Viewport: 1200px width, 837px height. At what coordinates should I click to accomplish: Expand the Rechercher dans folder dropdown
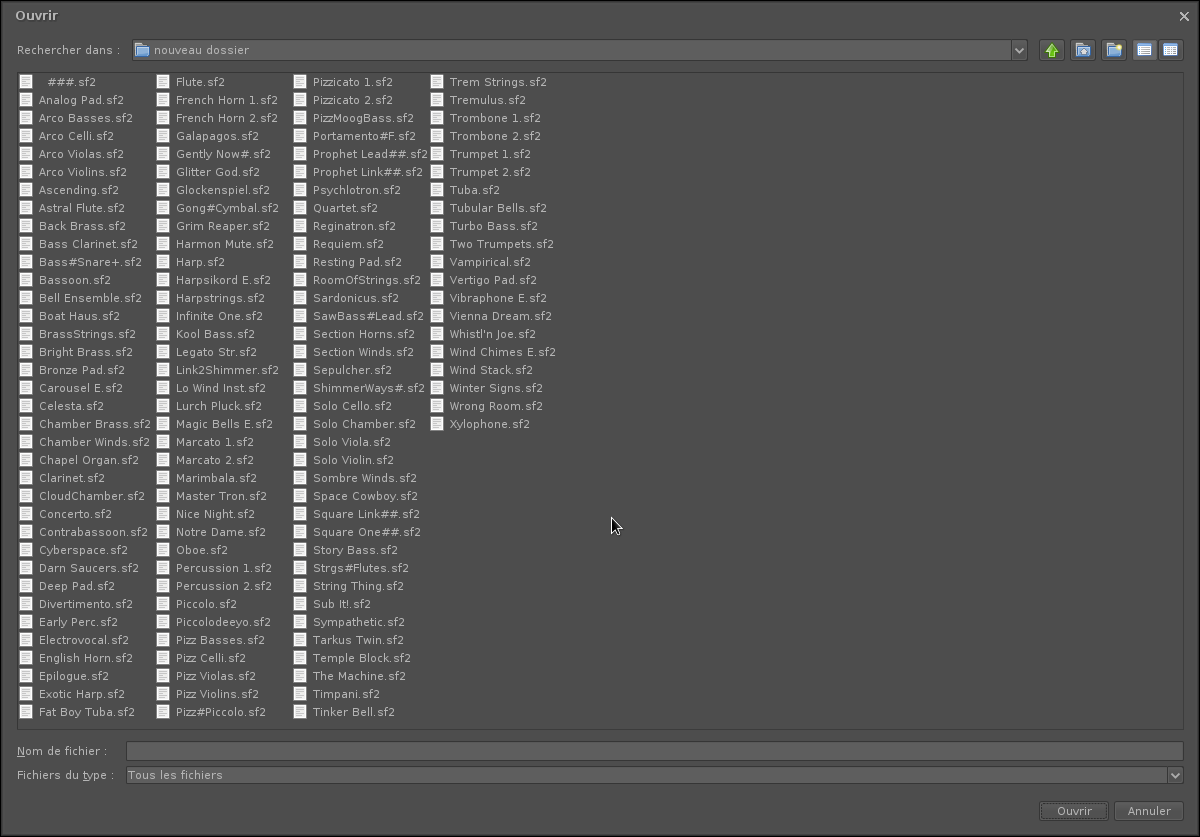[1019, 50]
